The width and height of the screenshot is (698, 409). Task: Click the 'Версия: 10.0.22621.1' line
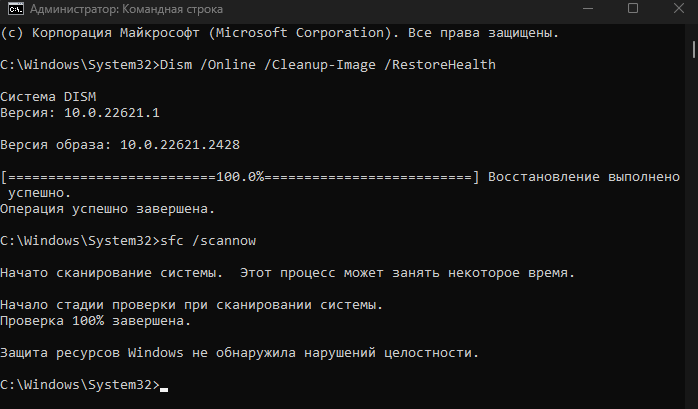80,113
